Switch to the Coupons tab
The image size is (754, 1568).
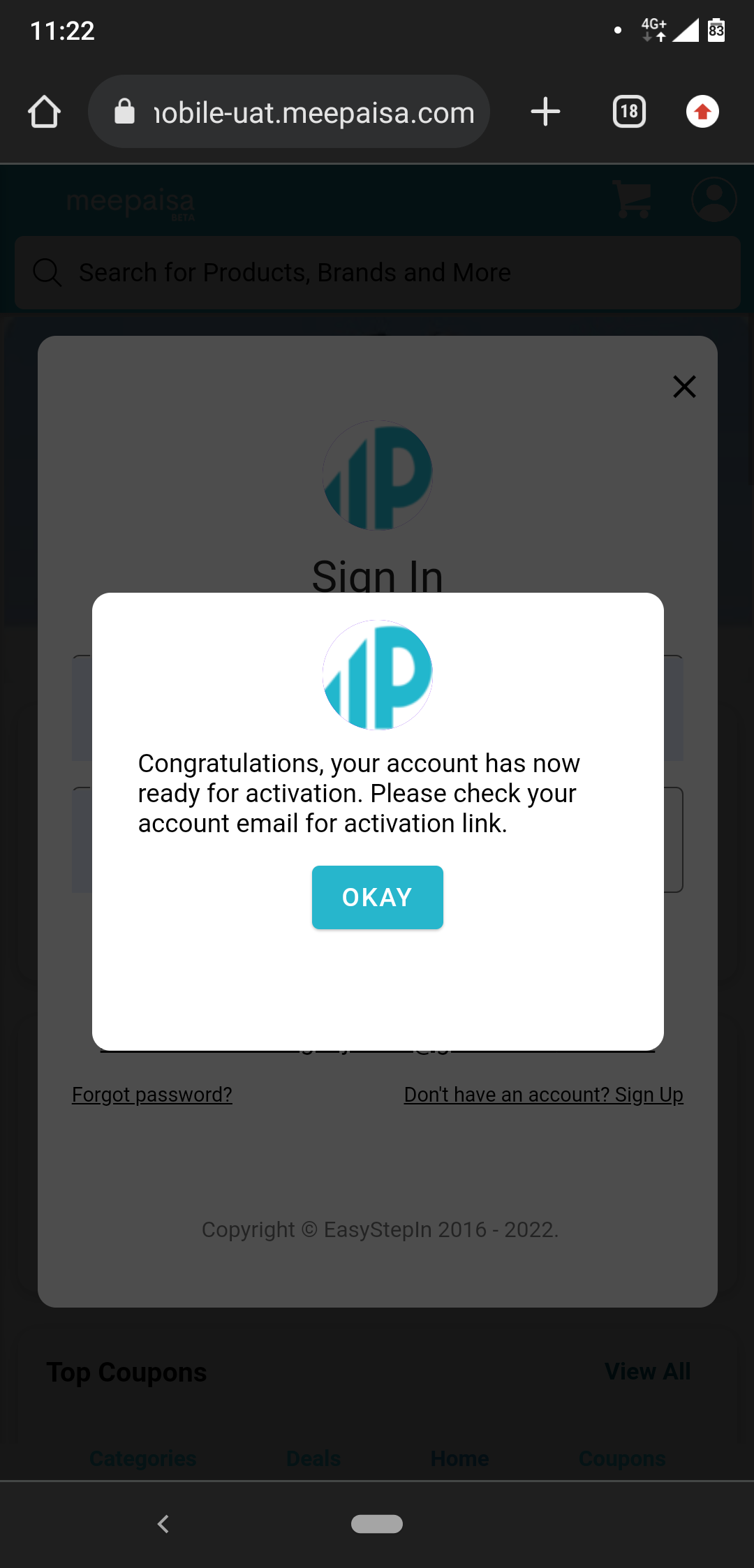tap(623, 1458)
